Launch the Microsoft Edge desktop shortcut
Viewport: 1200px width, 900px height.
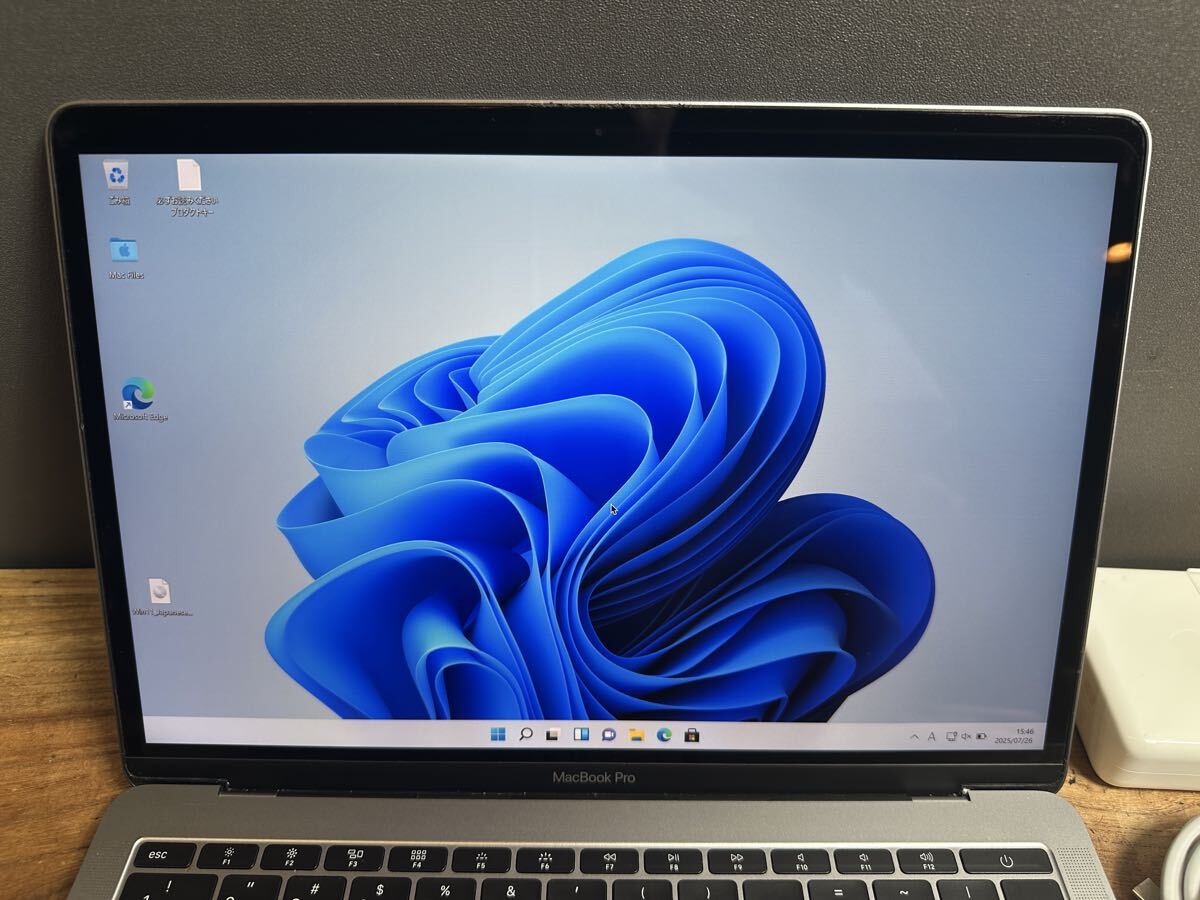(139, 398)
